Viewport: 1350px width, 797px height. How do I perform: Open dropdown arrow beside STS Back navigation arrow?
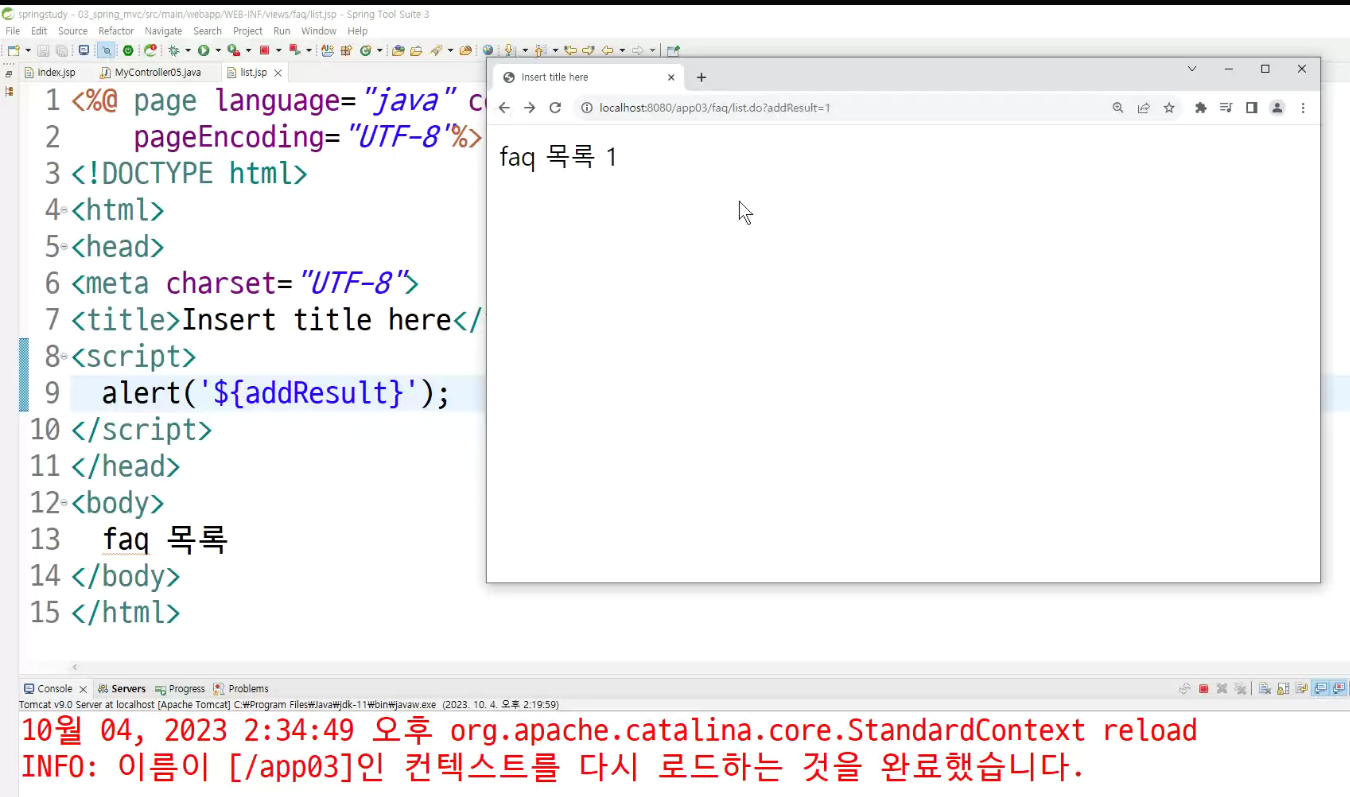point(622,50)
